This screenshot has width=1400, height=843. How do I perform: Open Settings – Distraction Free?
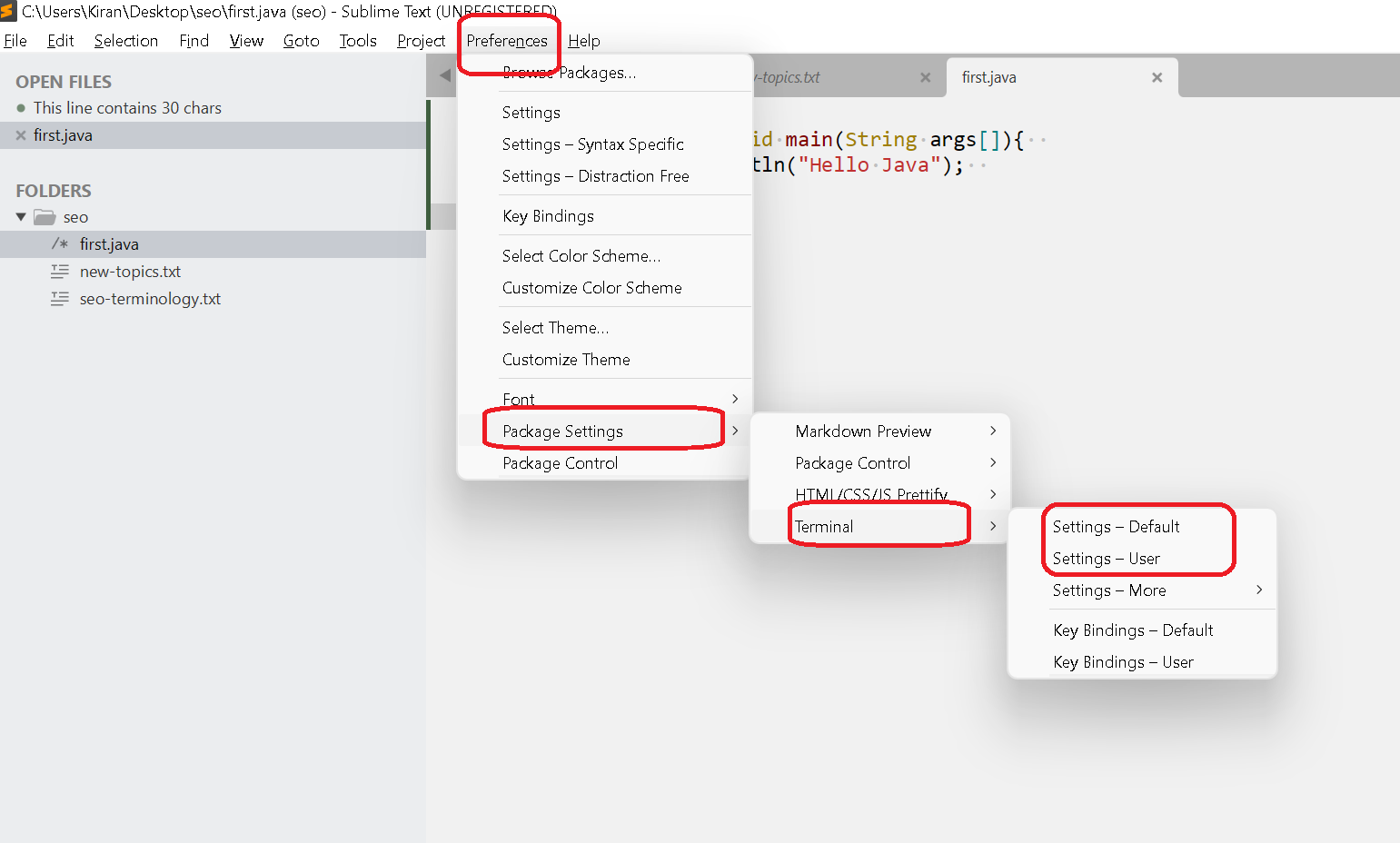[595, 175]
